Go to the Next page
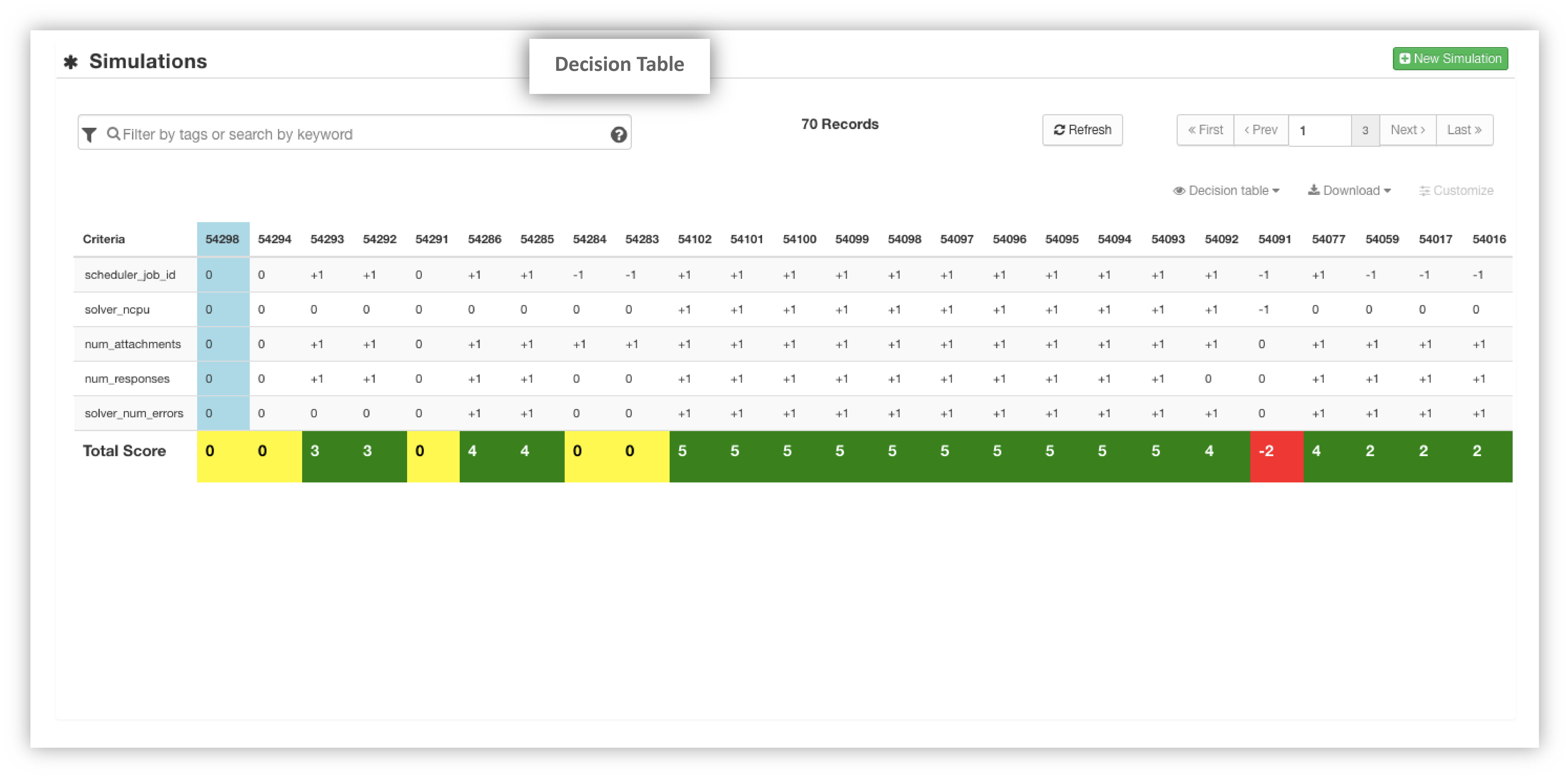The height and width of the screenshot is (784, 1566). coord(1407,130)
